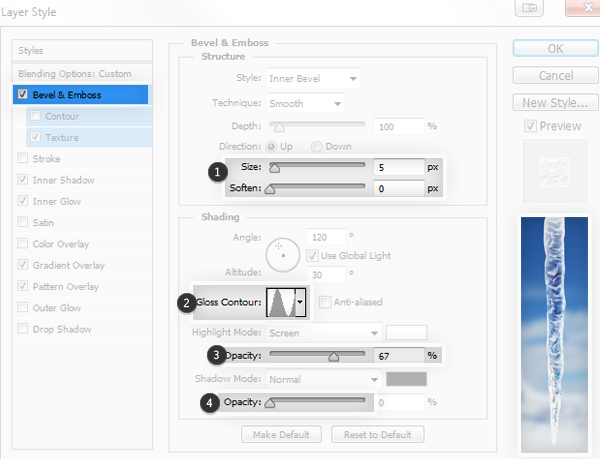This screenshot has height=459, width=600.
Task: Enable the Stroke effect checkbox
Action: point(23,158)
